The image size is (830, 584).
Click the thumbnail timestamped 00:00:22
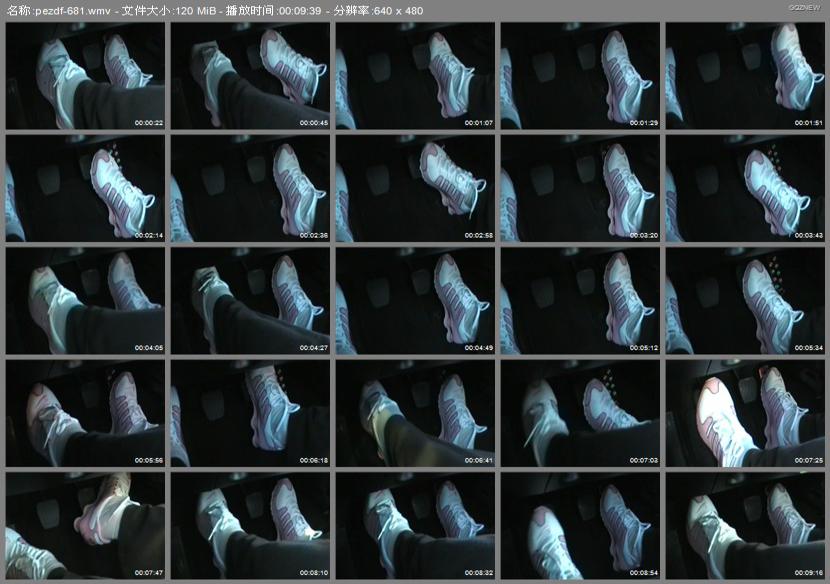pyautogui.click(x=85, y=76)
